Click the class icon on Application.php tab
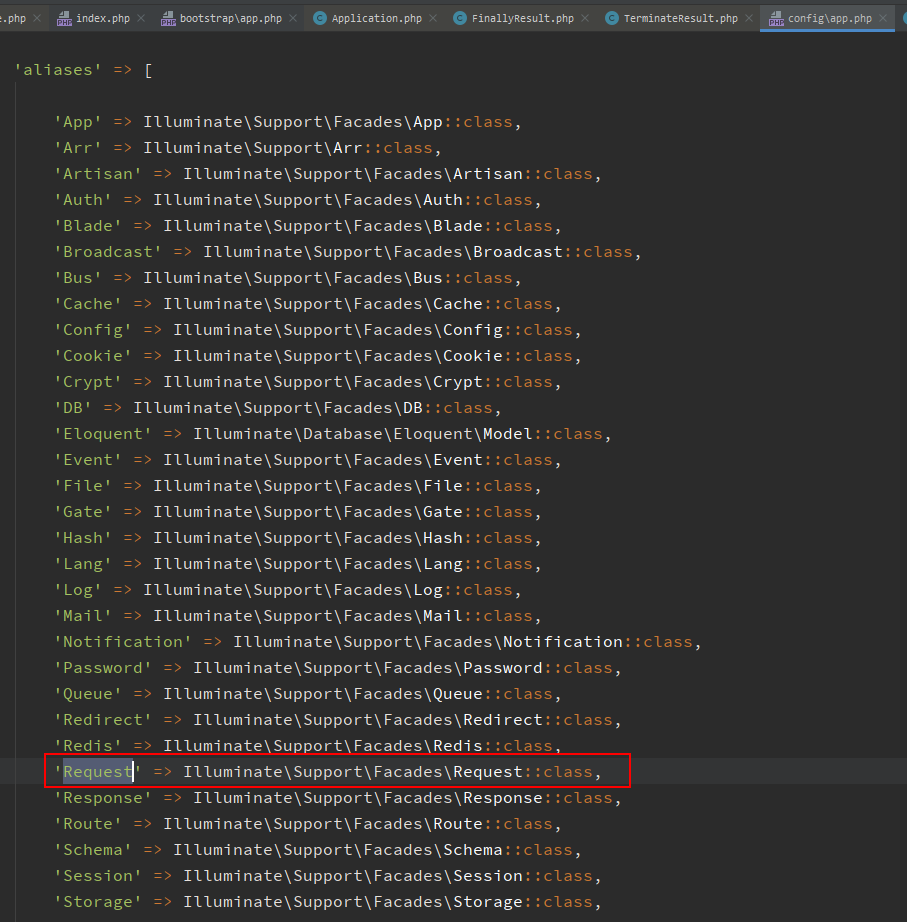The image size is (907, 922). click(319, 18)
